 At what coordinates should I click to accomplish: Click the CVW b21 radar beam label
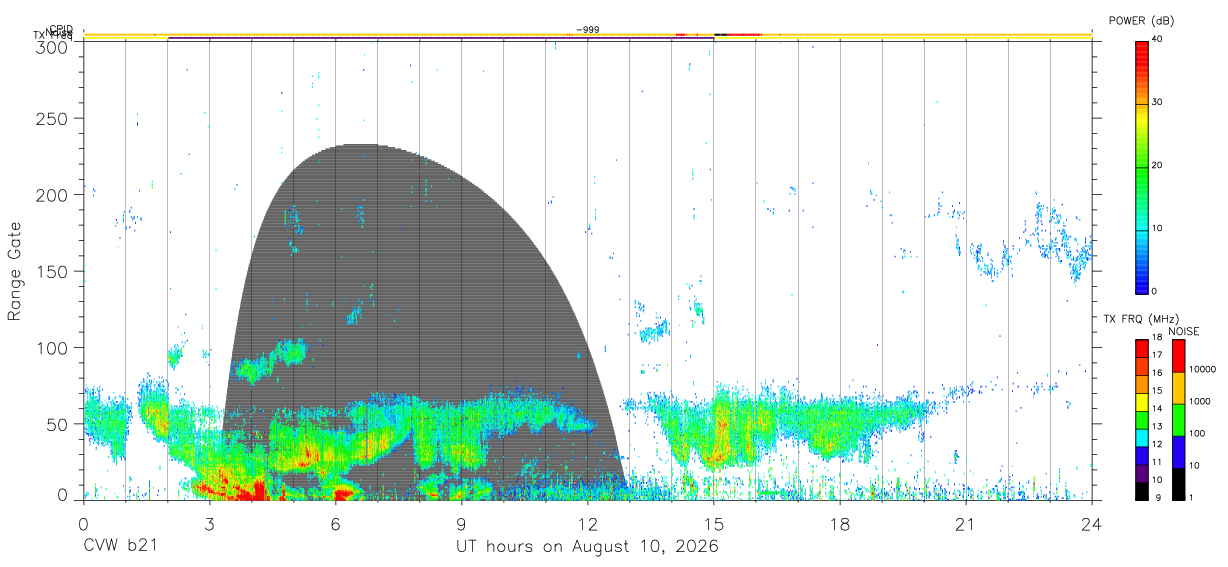click(x=120, y=546)
